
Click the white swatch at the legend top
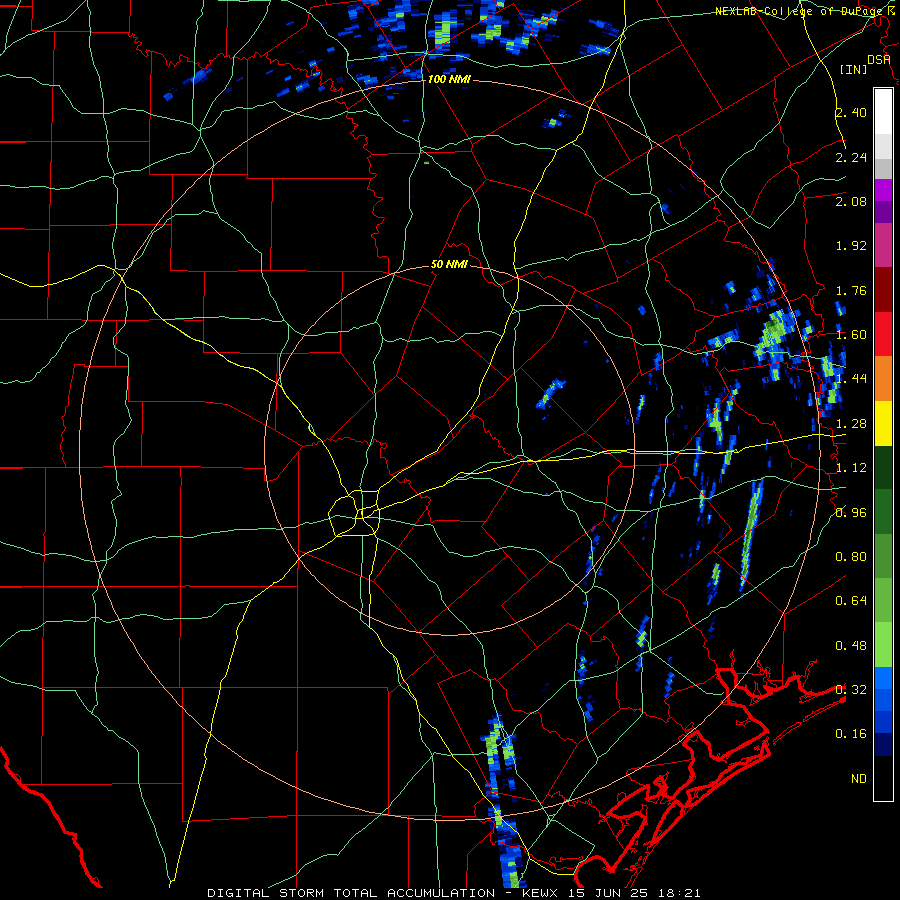(x=883, y=111)
